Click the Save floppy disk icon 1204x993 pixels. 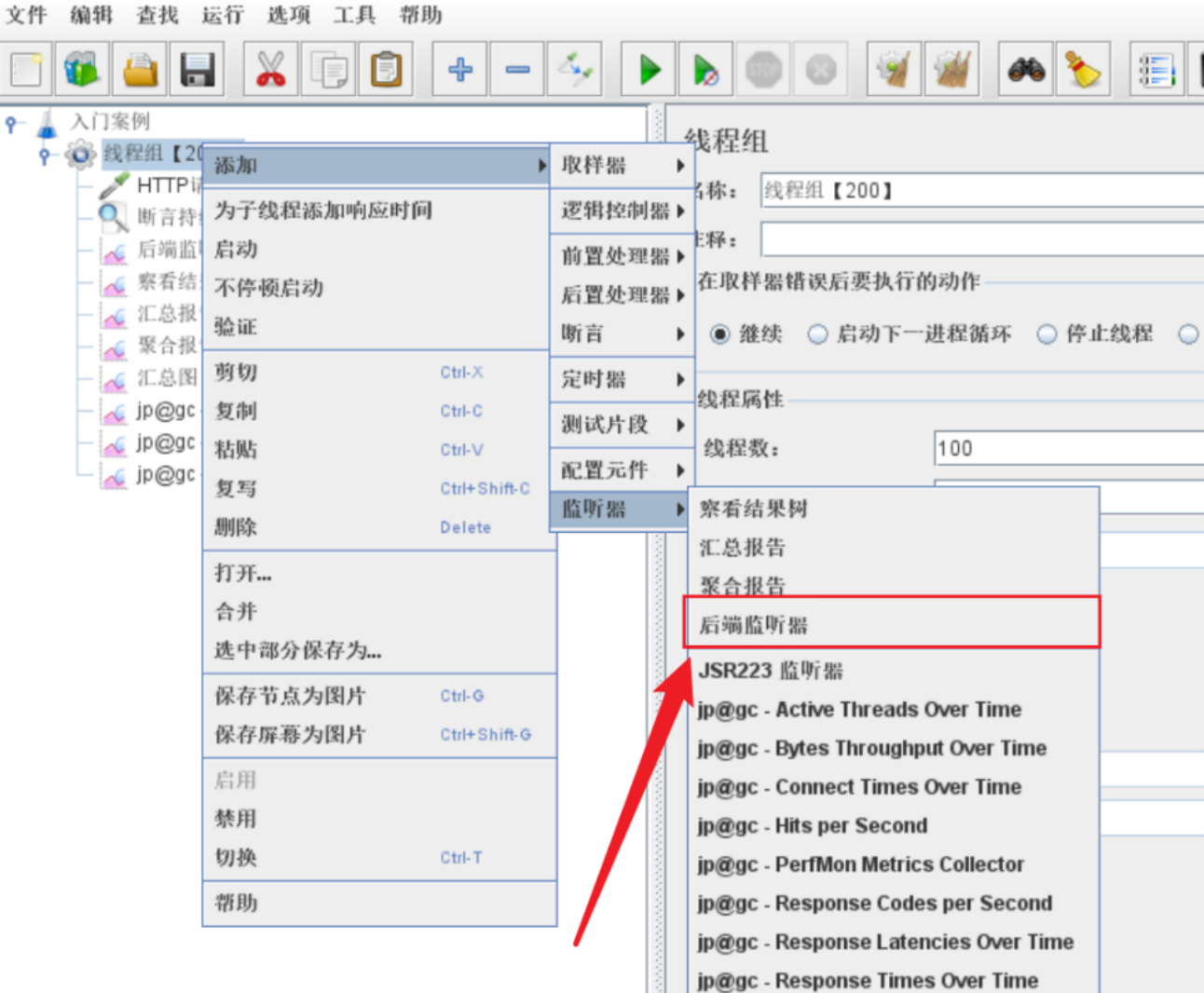coord(198,69)
